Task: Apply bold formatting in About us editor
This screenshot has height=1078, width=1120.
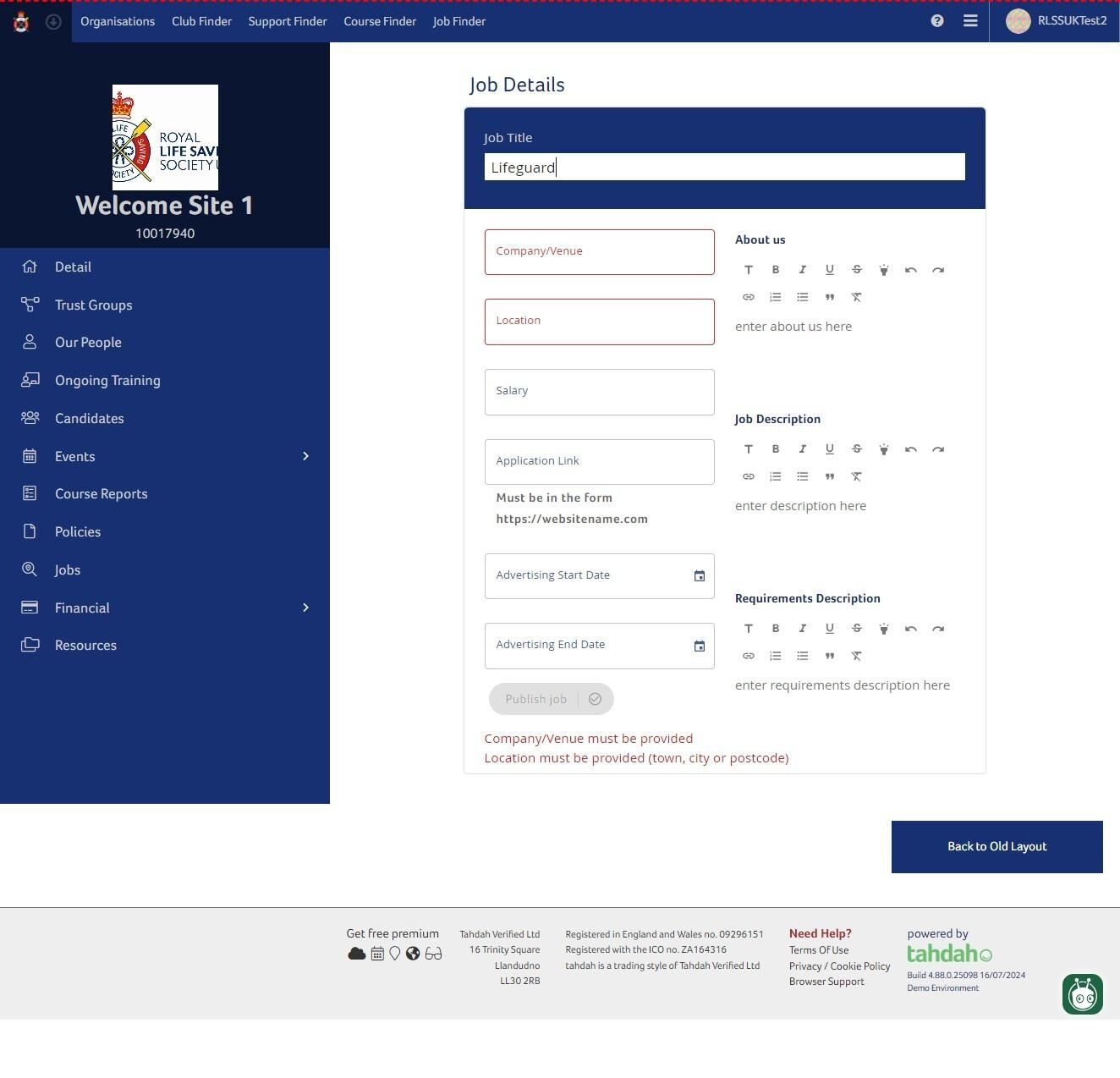Action: pyautogui.click(x=776, y=269)
